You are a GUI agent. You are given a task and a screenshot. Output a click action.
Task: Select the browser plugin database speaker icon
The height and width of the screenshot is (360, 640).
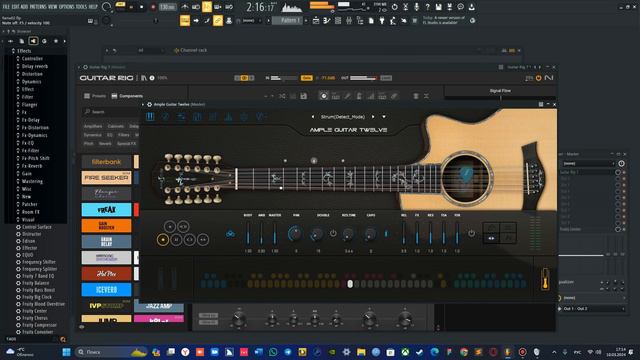click(x=33, y=41)
